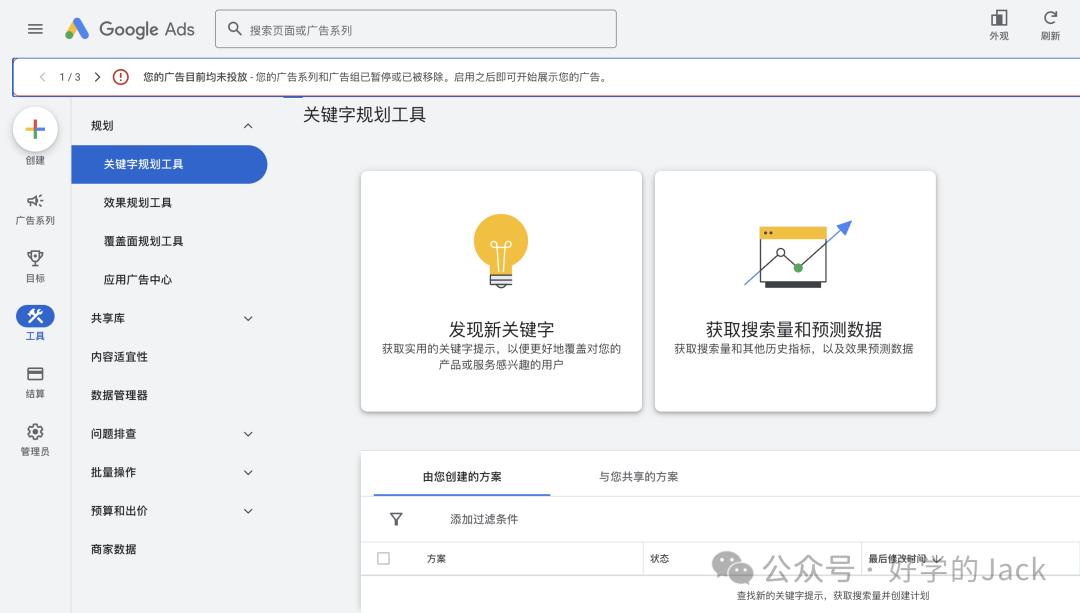Expand the 预算和出价 section

[x=248, y=510]
